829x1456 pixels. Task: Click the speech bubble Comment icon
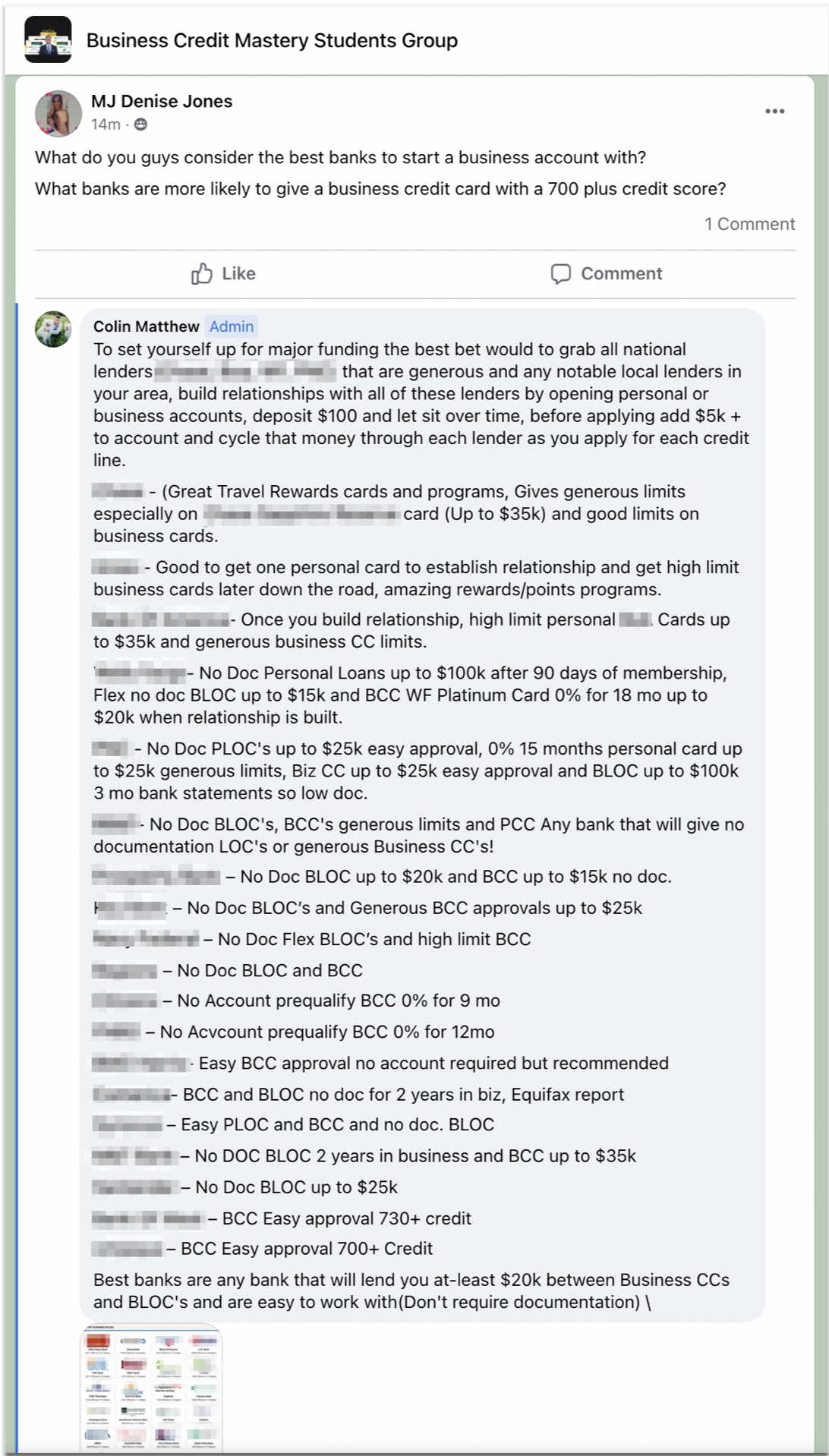pos(561,273)
